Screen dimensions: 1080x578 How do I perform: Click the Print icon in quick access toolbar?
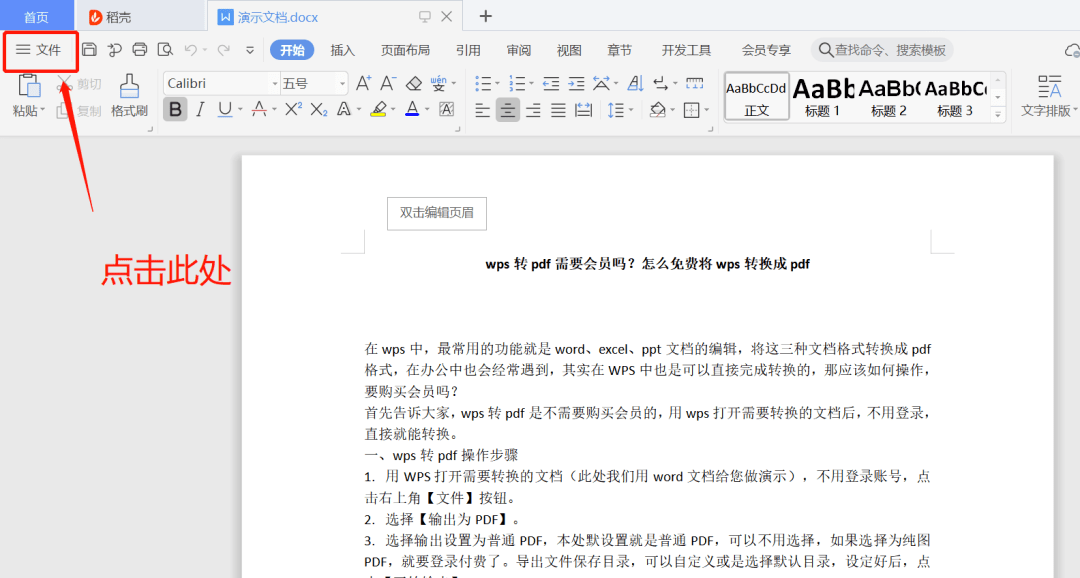[140, 50]
